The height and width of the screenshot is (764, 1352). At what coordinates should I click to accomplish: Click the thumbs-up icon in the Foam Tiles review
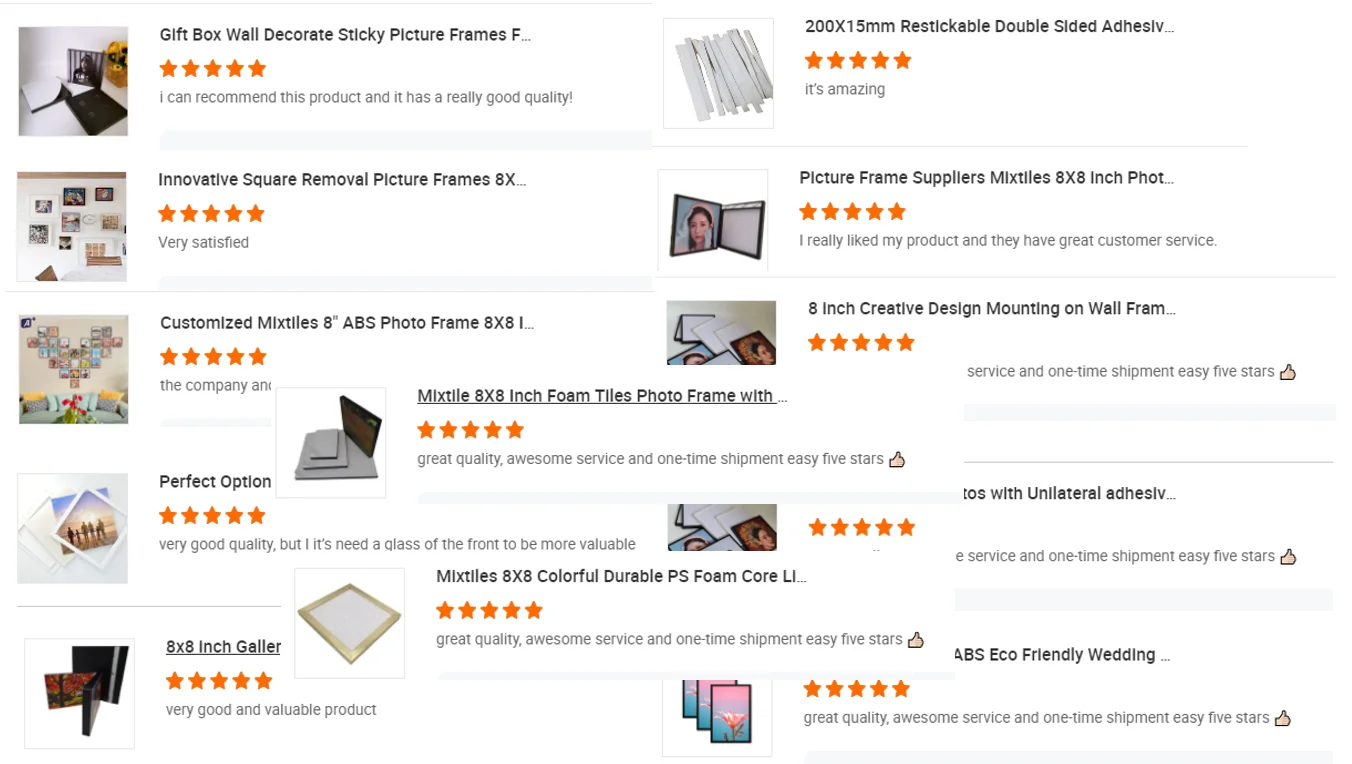[x=897, y=460]
